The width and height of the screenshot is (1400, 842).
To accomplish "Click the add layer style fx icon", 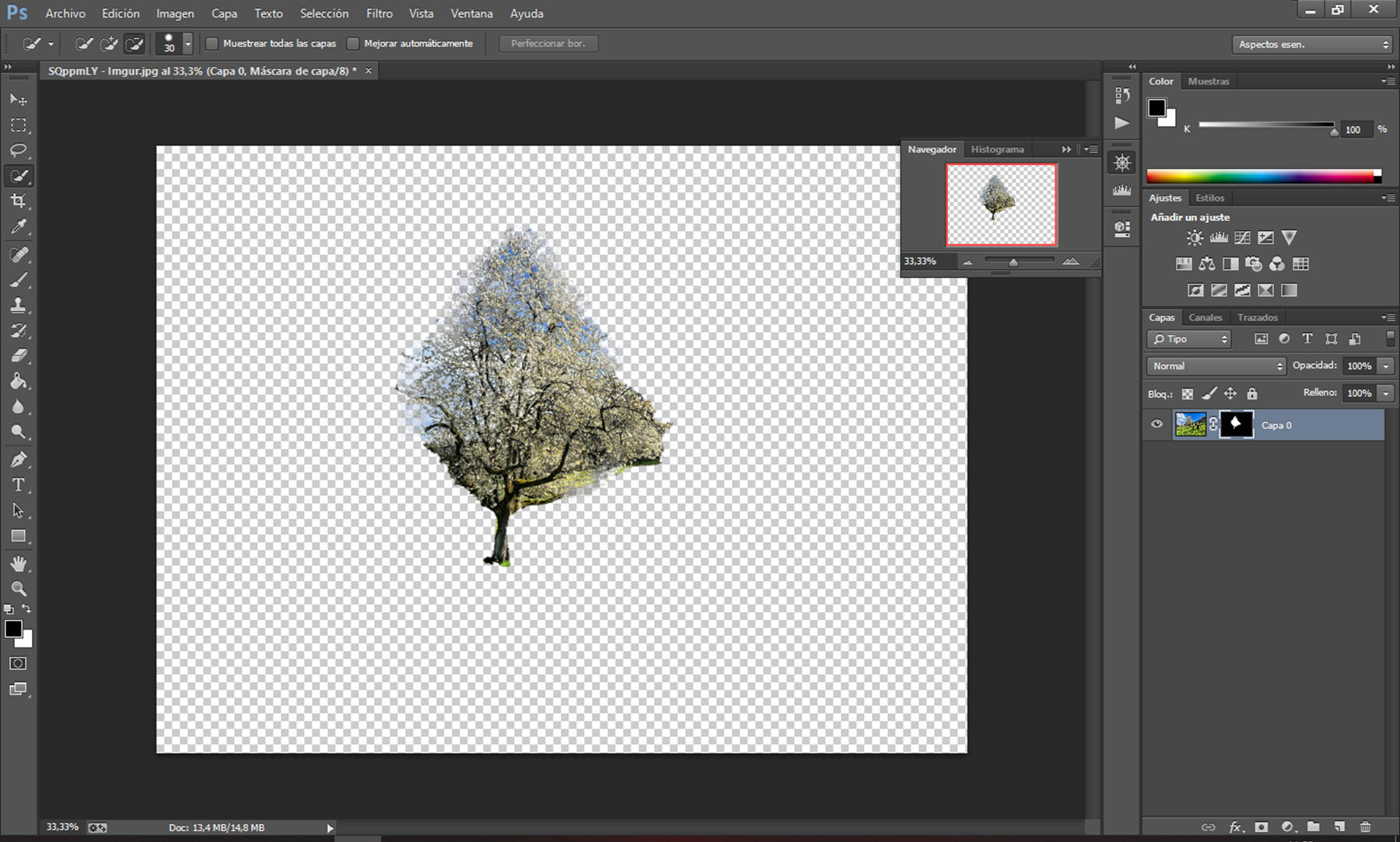I will click(1235, 827).
